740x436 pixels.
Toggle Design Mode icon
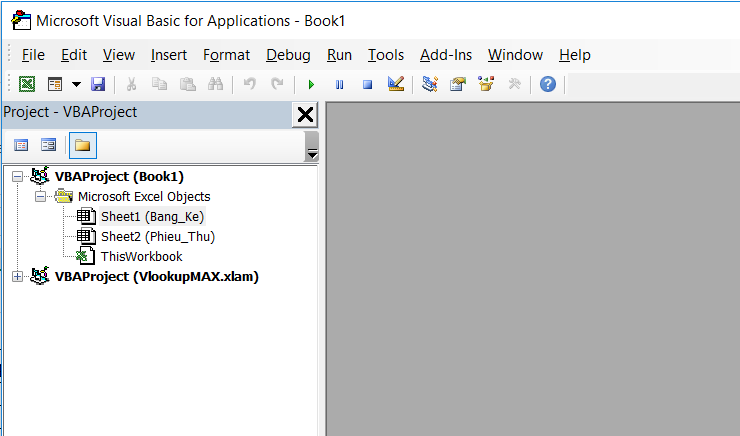(396, 84)
